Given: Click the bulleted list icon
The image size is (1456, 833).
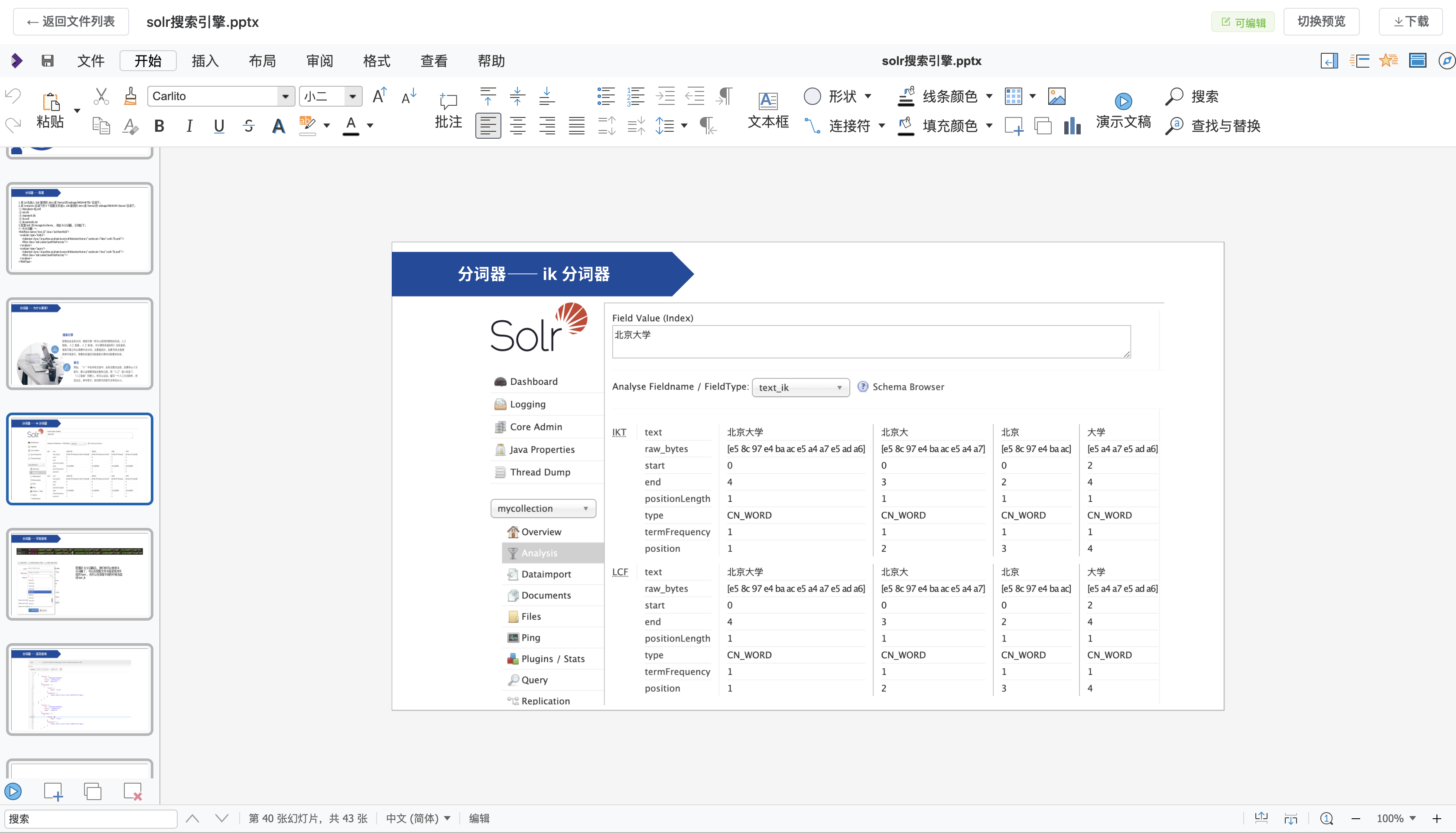Looking at the screenshot, I should point(606,96).
